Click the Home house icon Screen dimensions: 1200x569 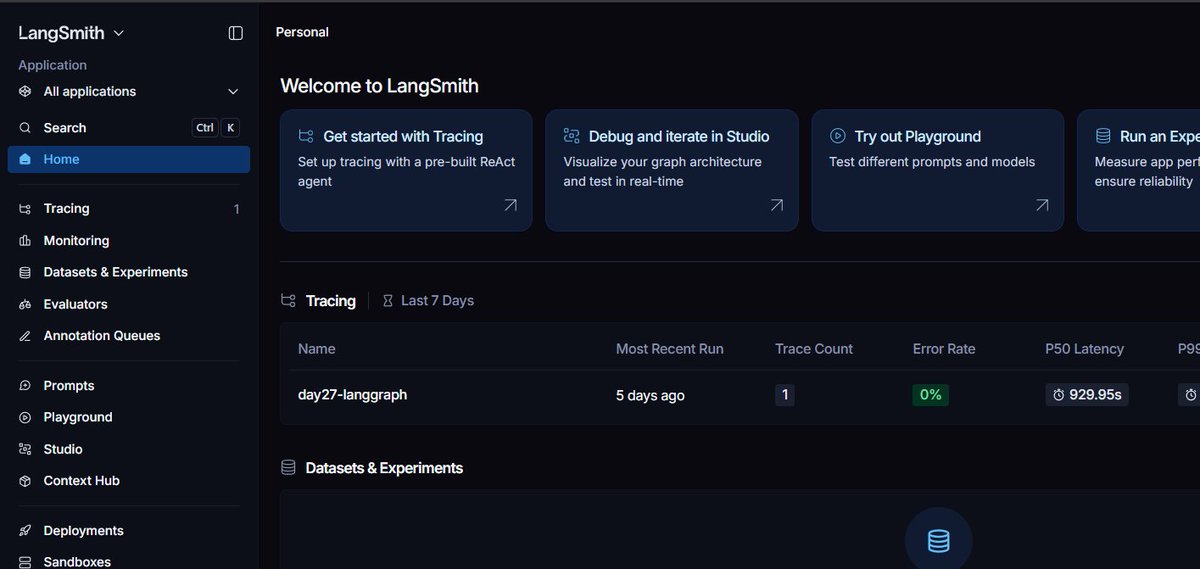(25, 159)
